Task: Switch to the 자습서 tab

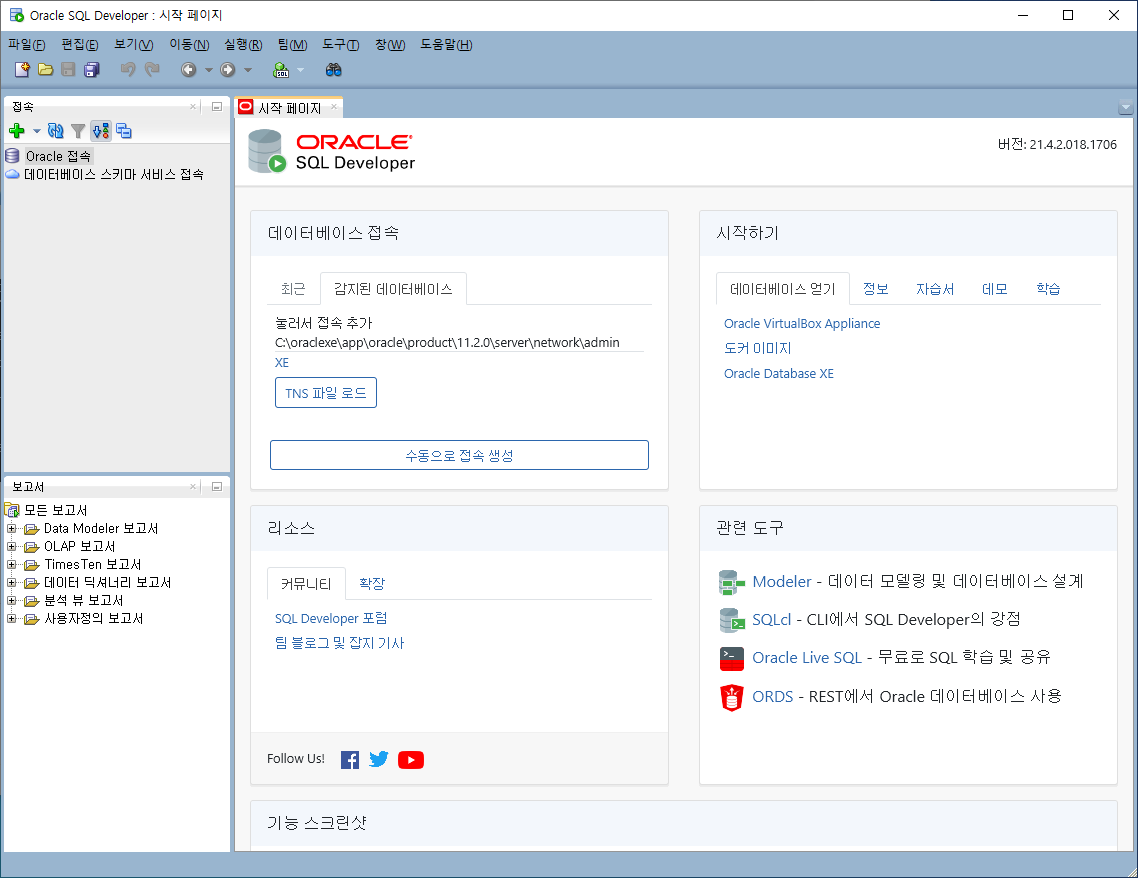Action: 935,289
